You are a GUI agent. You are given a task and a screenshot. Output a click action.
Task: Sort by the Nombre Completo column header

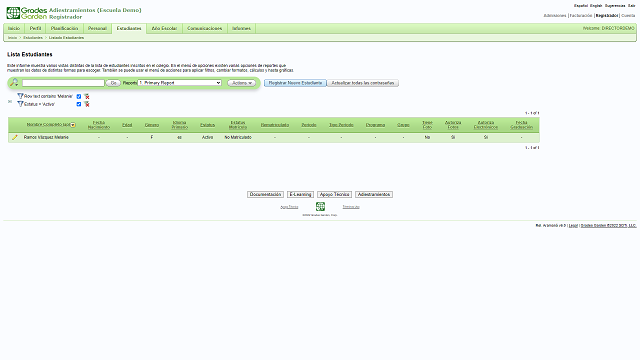(48, 124)
